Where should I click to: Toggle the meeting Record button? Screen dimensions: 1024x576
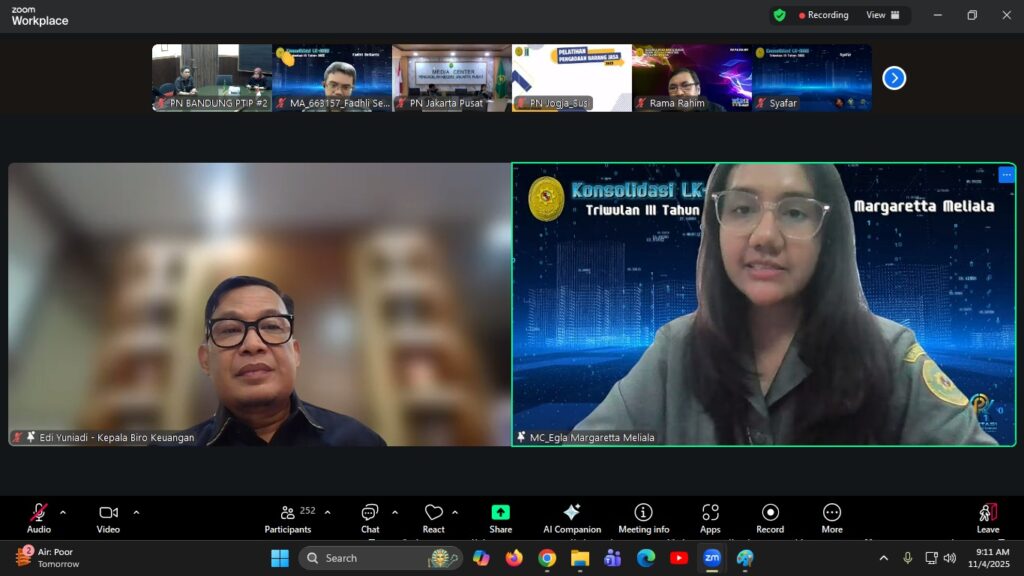point(770,514)
